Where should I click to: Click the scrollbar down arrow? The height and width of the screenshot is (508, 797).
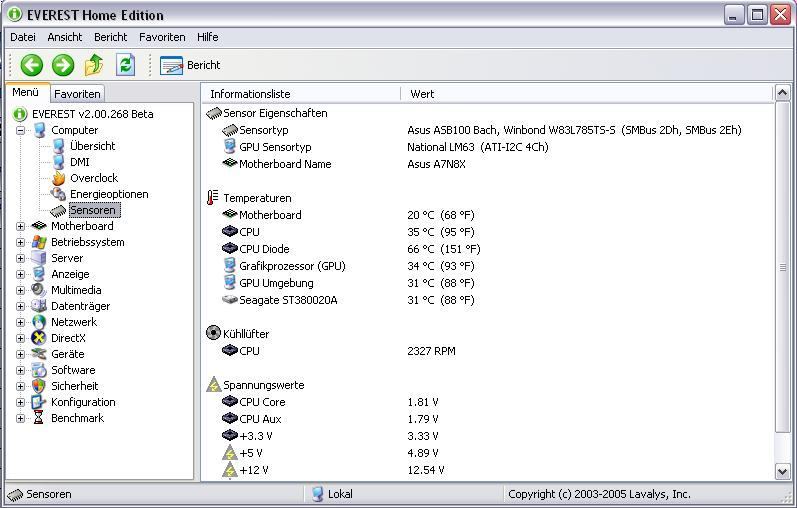click(782, 471)
